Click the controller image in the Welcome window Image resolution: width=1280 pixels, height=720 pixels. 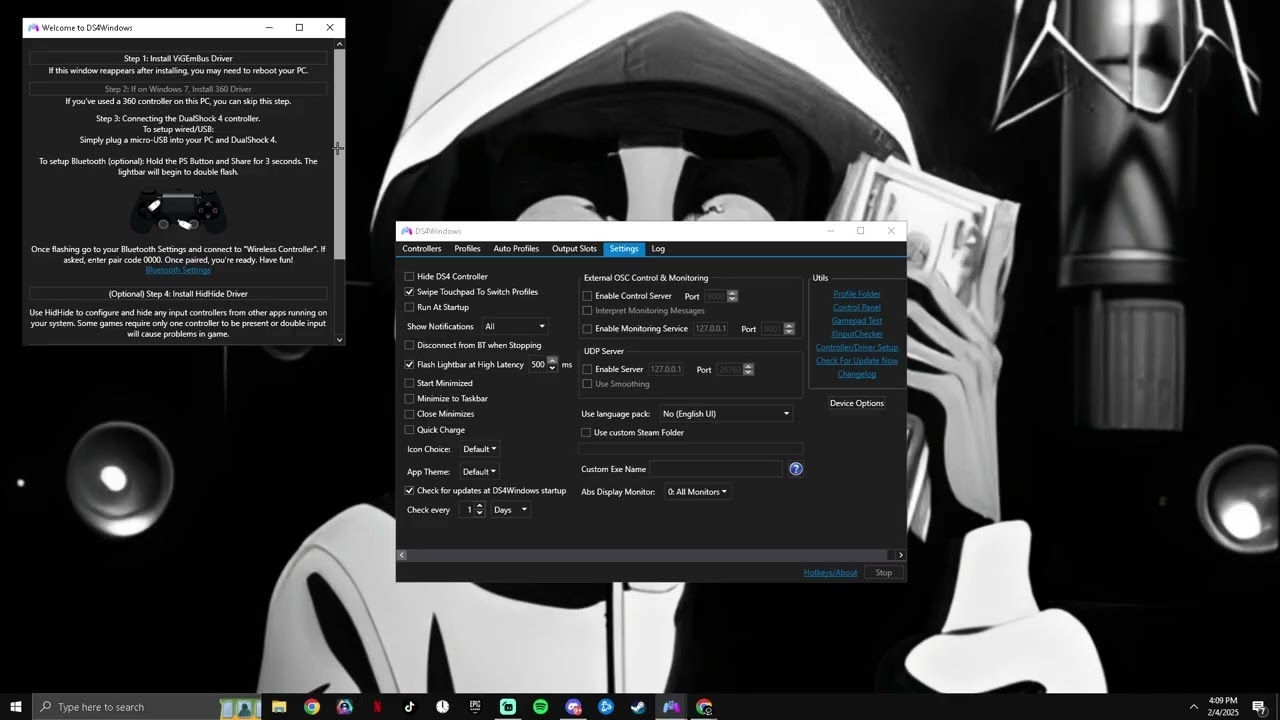(179, 211)
